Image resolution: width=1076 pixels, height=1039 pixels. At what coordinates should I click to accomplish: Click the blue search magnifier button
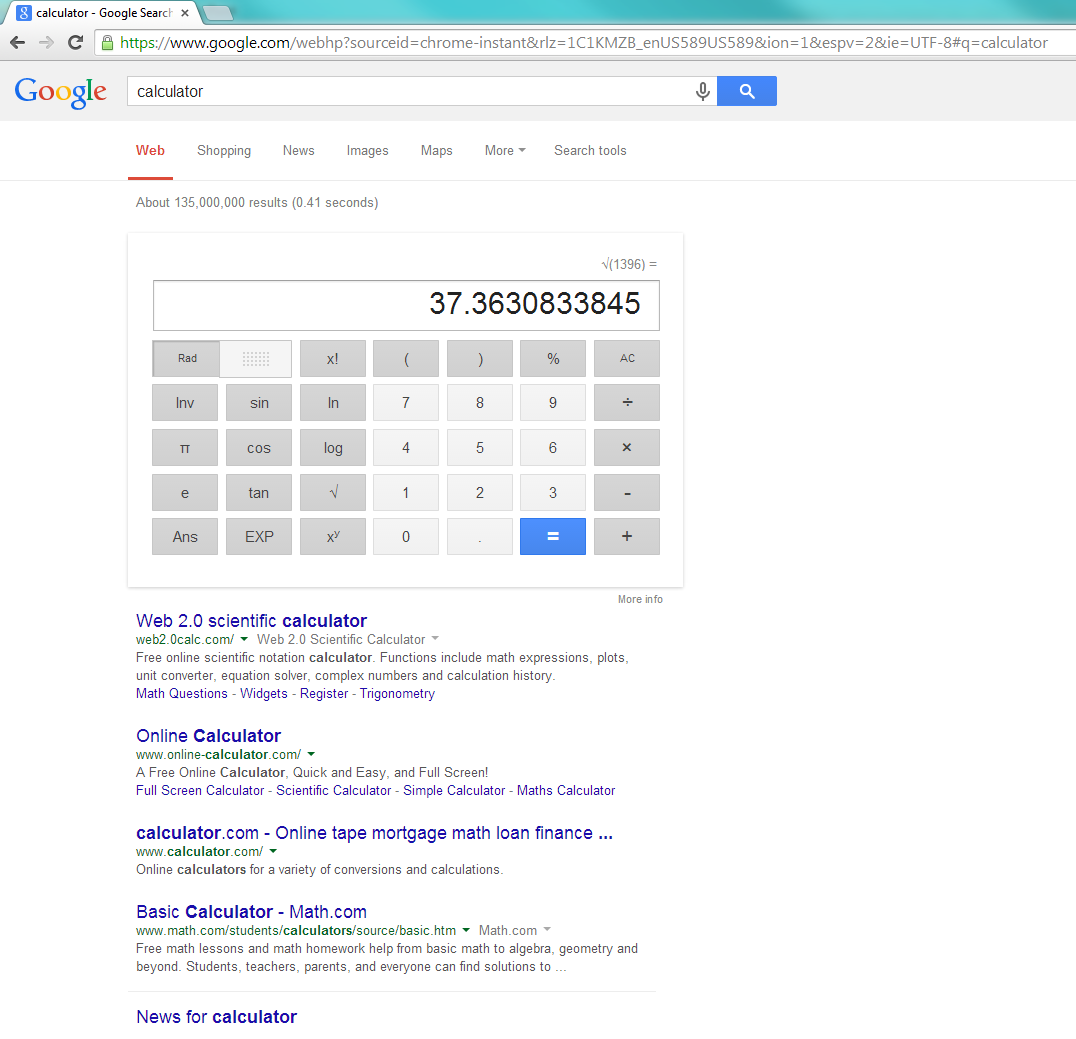pyautogui.click(x=747, y=91)
